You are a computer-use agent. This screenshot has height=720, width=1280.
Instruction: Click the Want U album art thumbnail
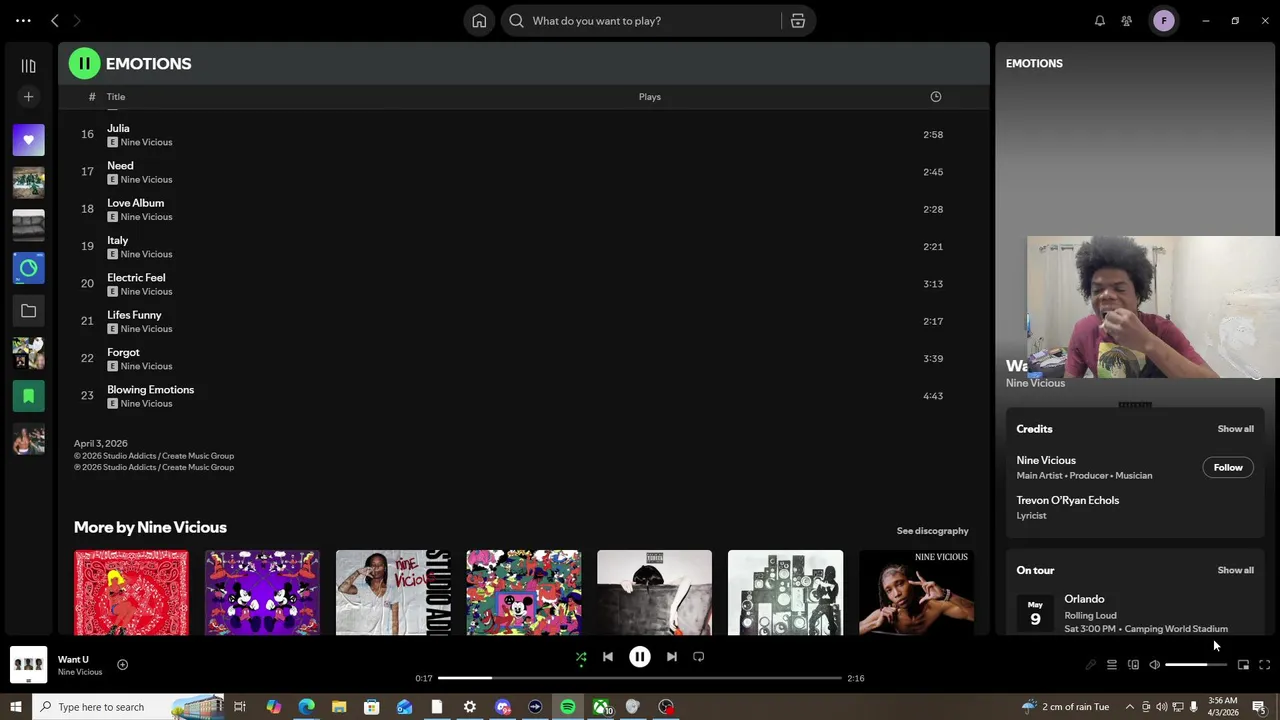tap(28, 665)
